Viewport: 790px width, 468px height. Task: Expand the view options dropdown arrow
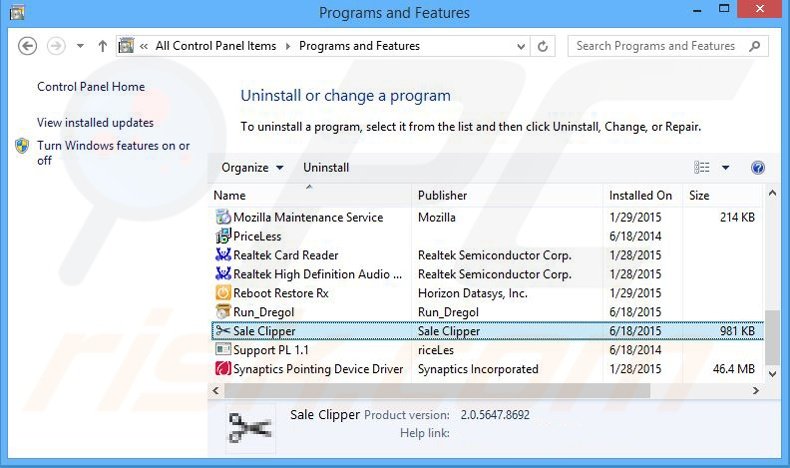click(x=726, y=167)
